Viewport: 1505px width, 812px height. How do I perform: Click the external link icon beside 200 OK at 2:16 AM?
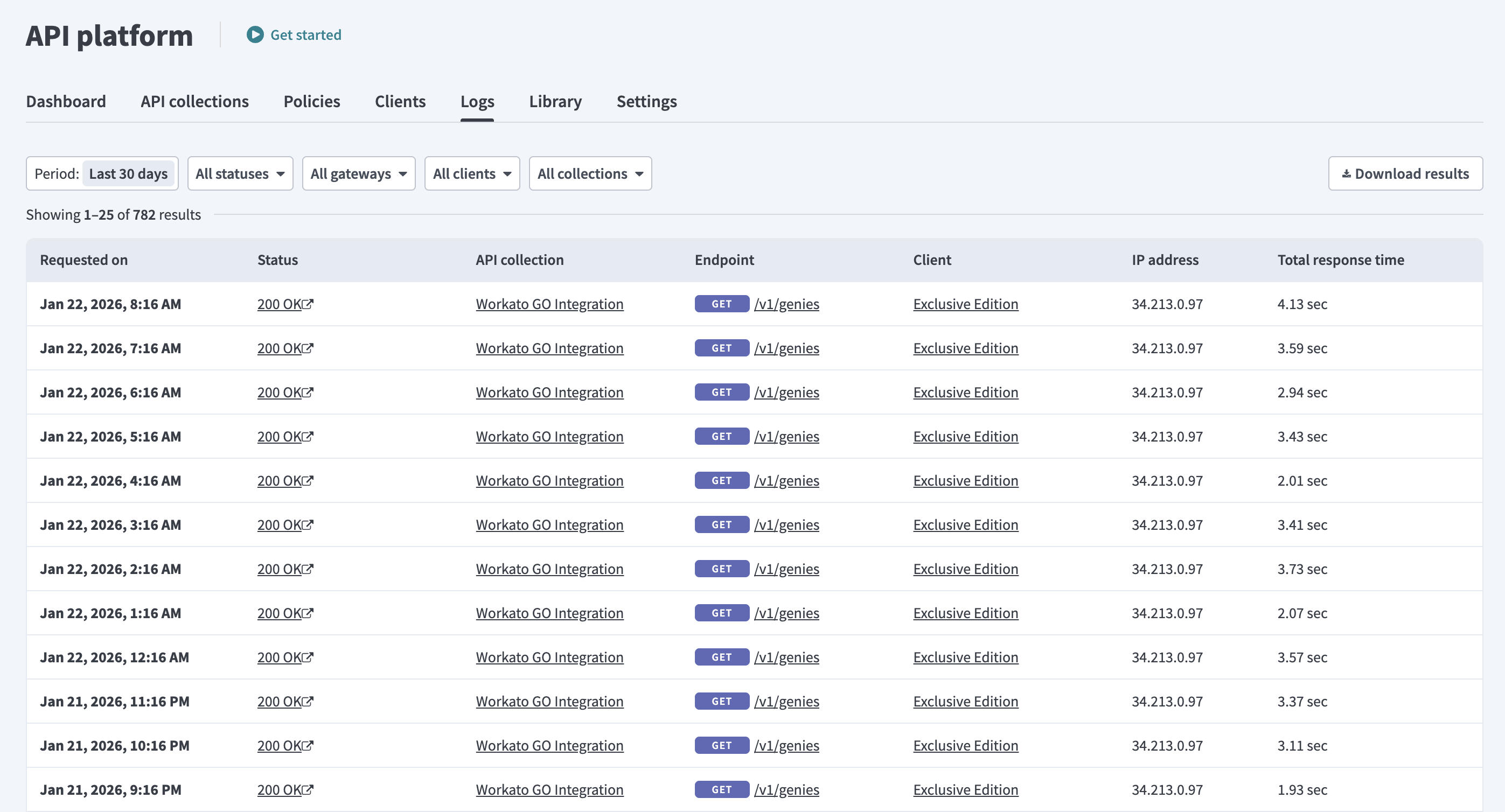[x=309, y=569]
